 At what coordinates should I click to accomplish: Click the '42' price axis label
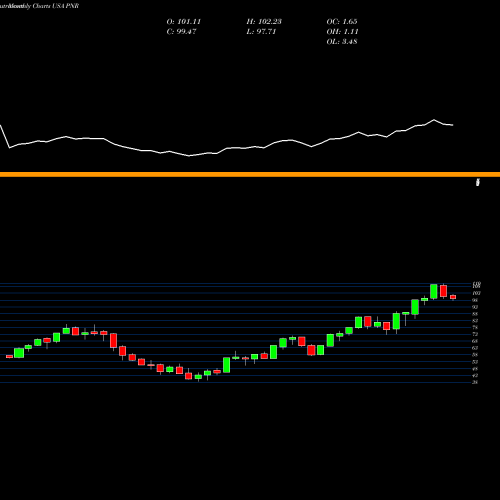pyautogui.click(x=475, y=375)
